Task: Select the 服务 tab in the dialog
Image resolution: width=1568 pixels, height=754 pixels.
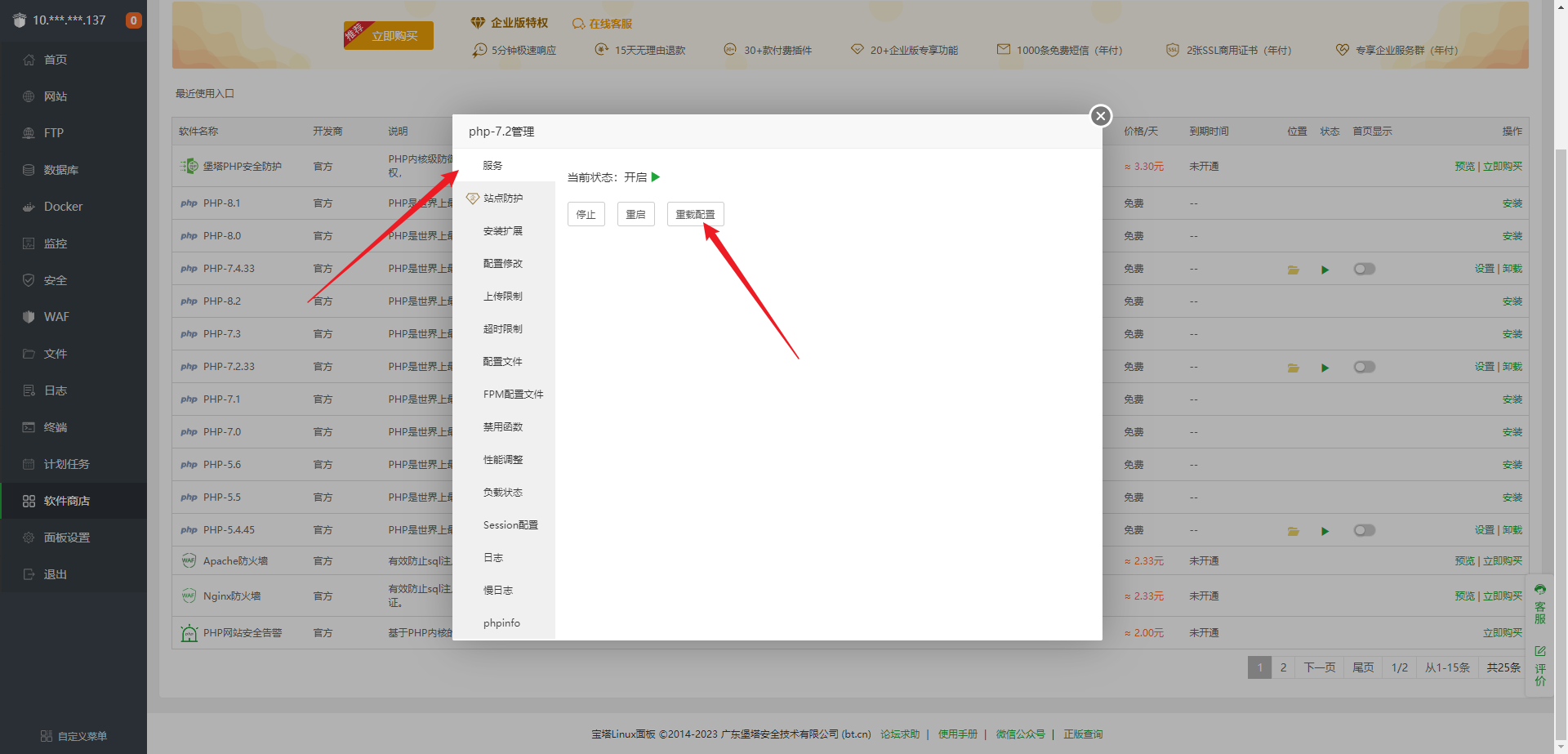Action: click(504, 165)
